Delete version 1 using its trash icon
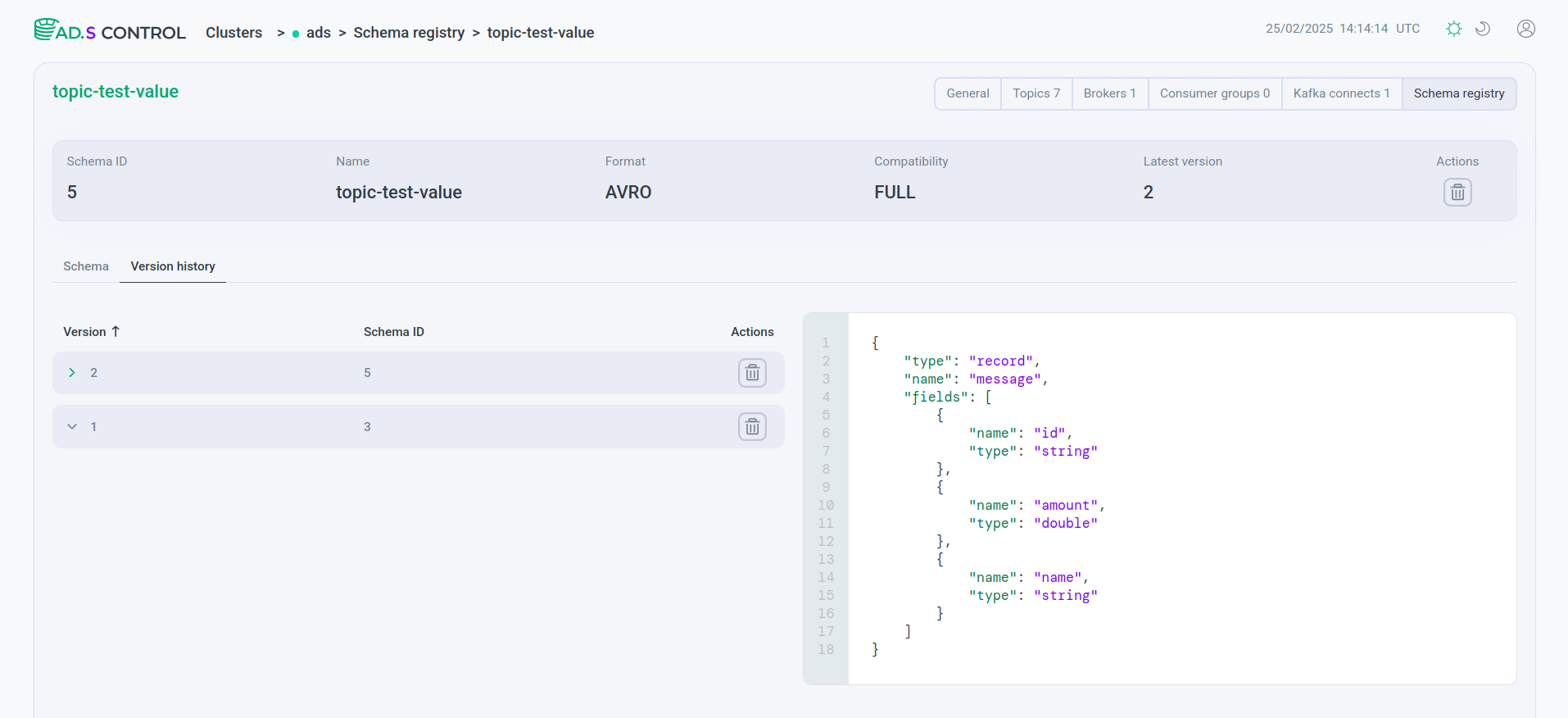The image size is (1568, 718). [752, 427]
